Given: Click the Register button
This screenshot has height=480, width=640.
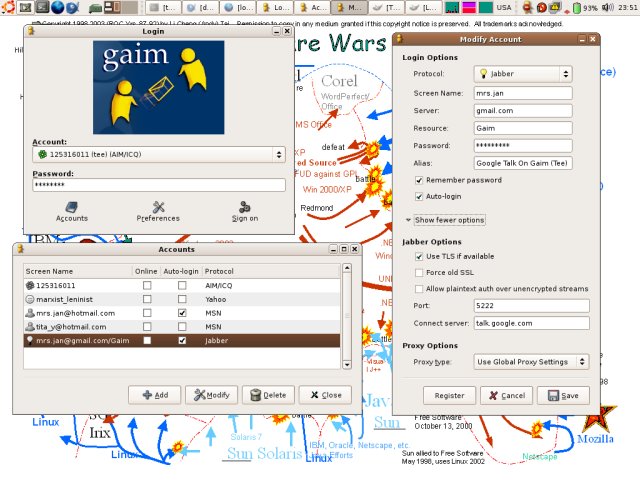Looking at the screenshot, I should pos(449,396).
